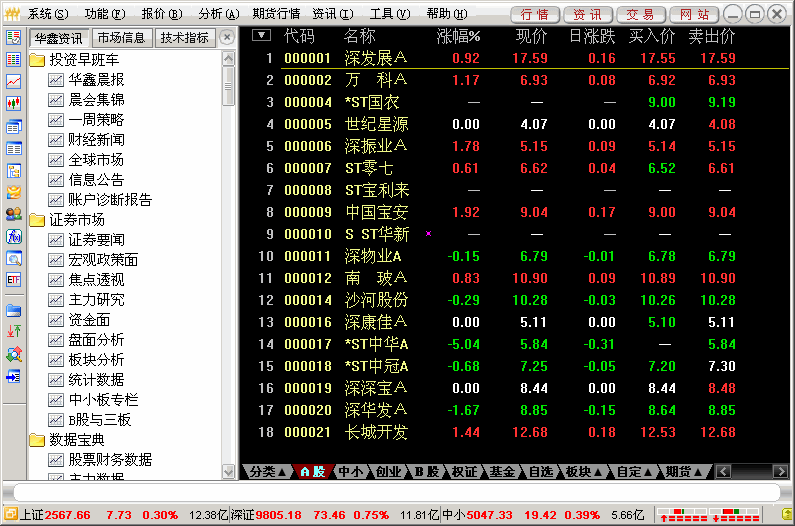Expand the 分类▲ bottom tab menu

pos(267,472)
